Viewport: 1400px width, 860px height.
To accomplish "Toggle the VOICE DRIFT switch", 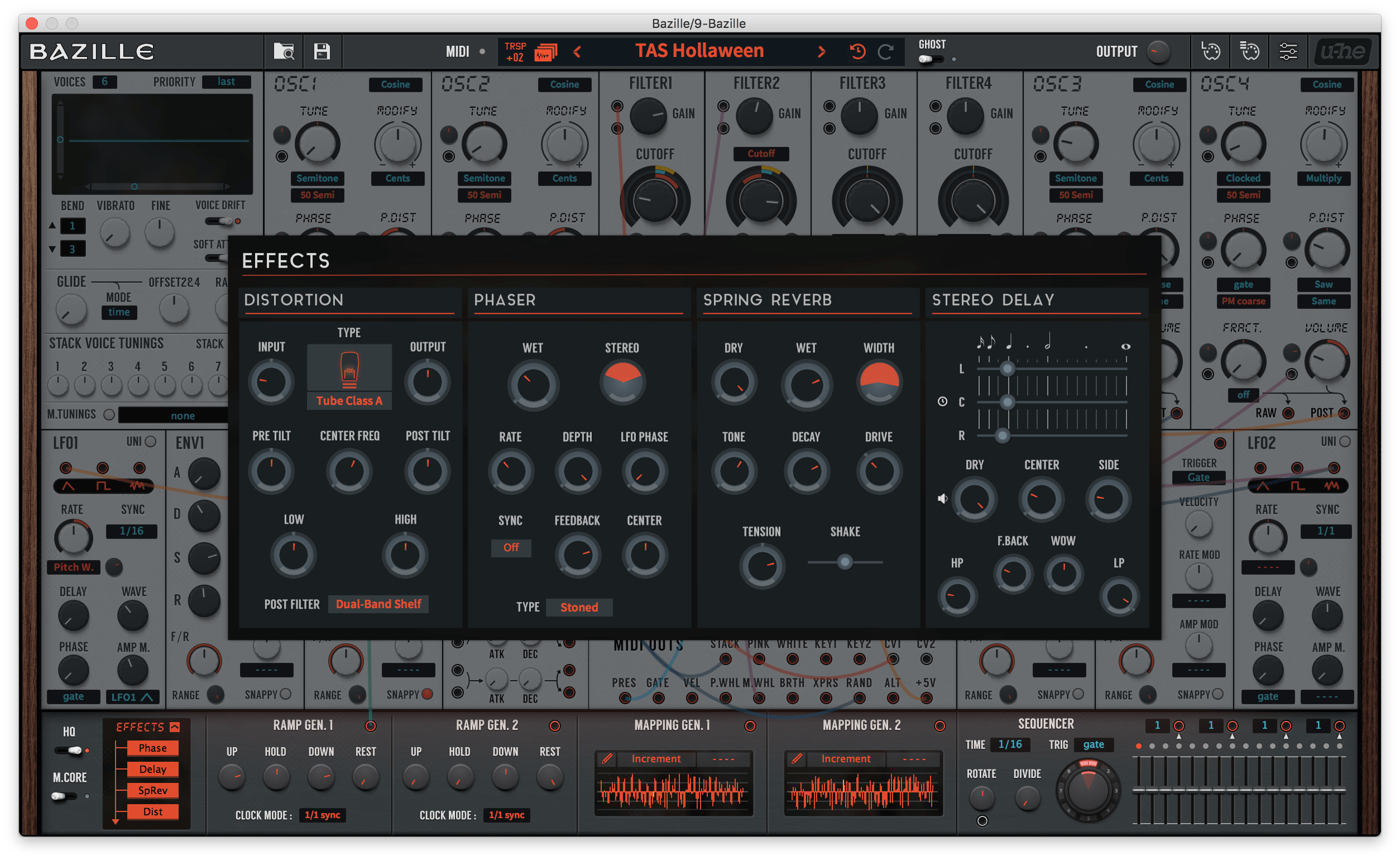I will [x=219, y=221].
